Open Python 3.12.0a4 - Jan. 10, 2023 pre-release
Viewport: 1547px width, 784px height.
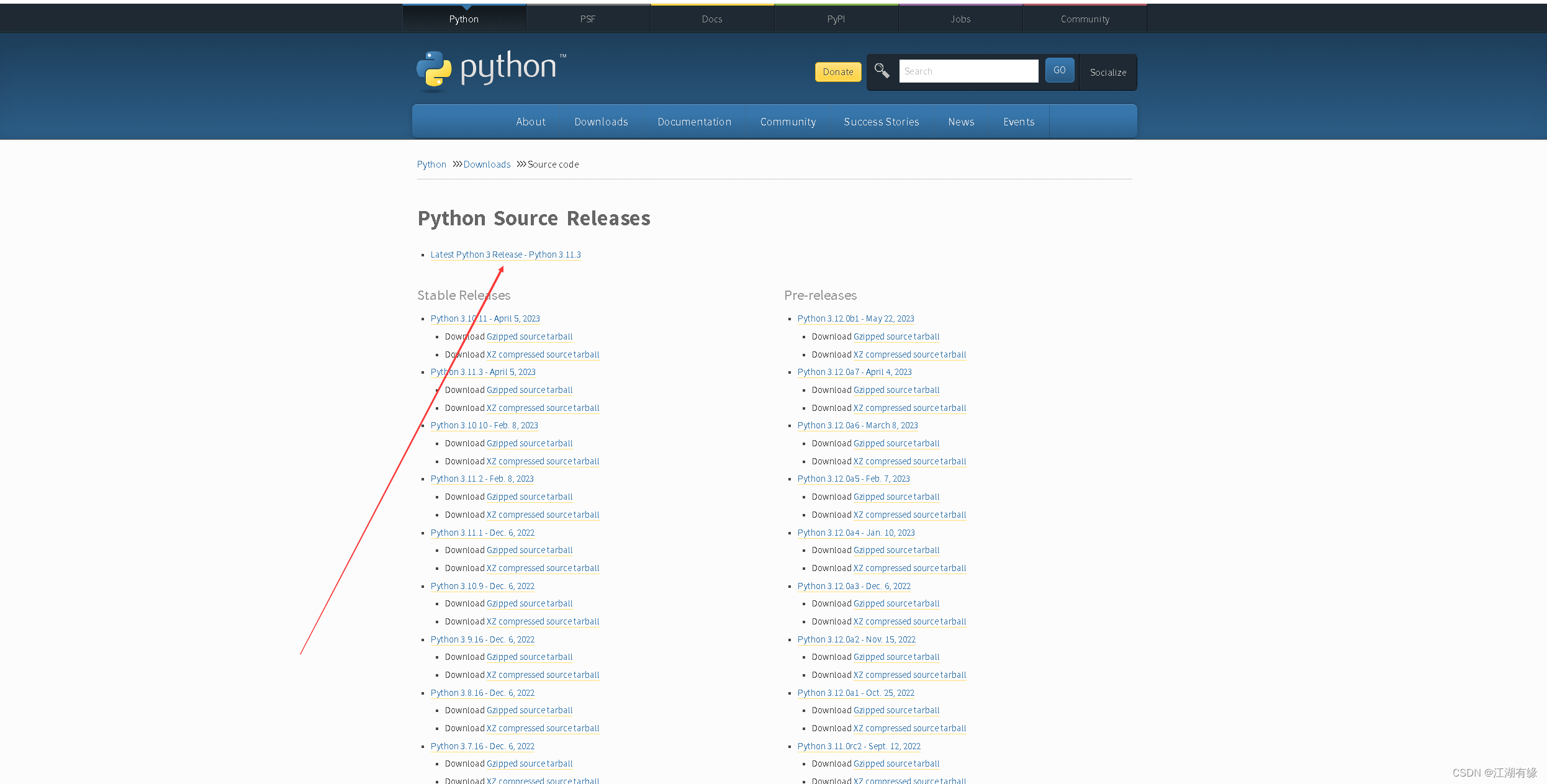pyautogui.click(x=856, y=533)
